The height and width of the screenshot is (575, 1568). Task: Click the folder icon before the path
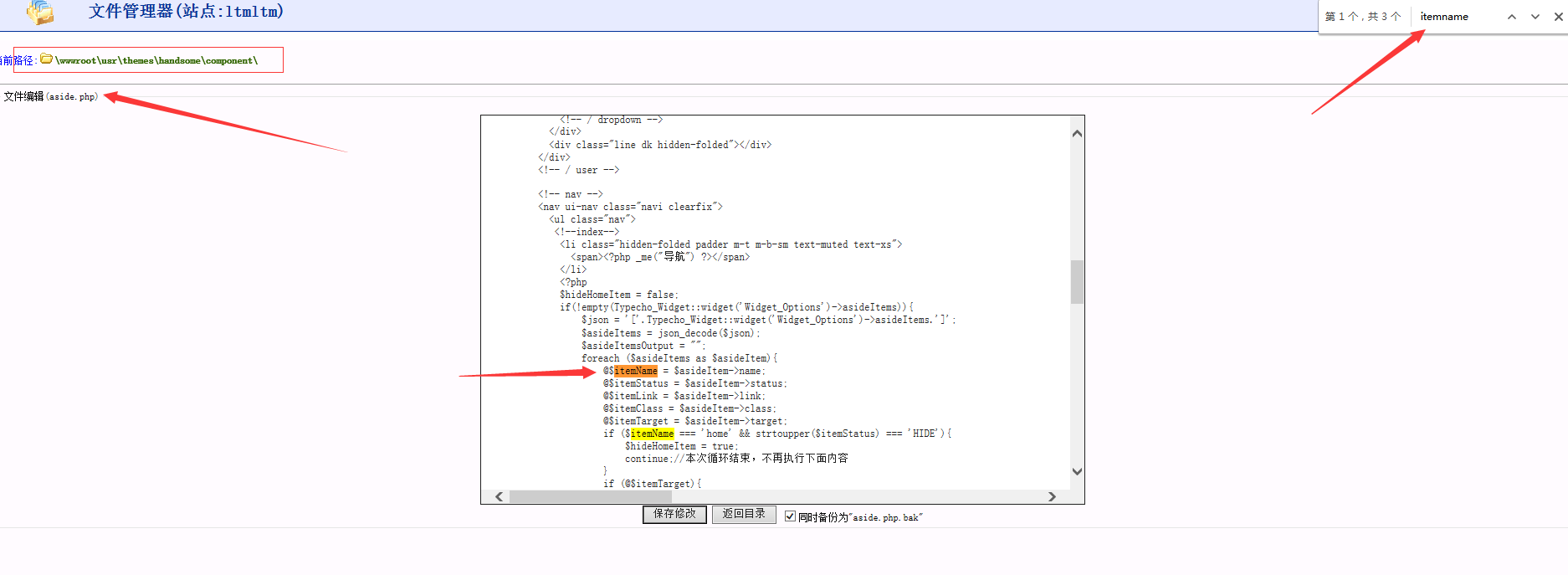[x=47, y=59]
